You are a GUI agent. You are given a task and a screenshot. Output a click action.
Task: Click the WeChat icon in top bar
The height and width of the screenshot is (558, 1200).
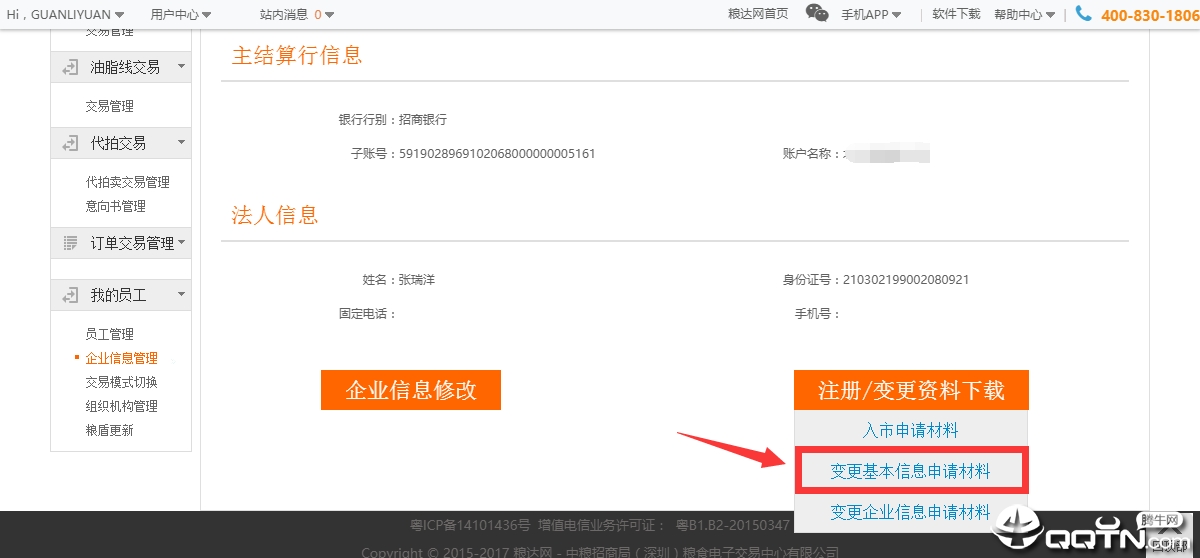point(817,14)
